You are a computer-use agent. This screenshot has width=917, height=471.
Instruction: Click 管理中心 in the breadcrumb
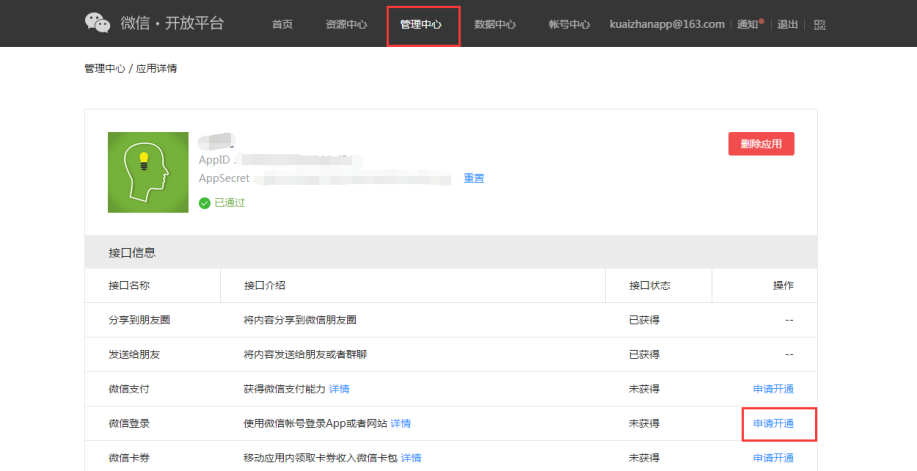pos(105,69)
